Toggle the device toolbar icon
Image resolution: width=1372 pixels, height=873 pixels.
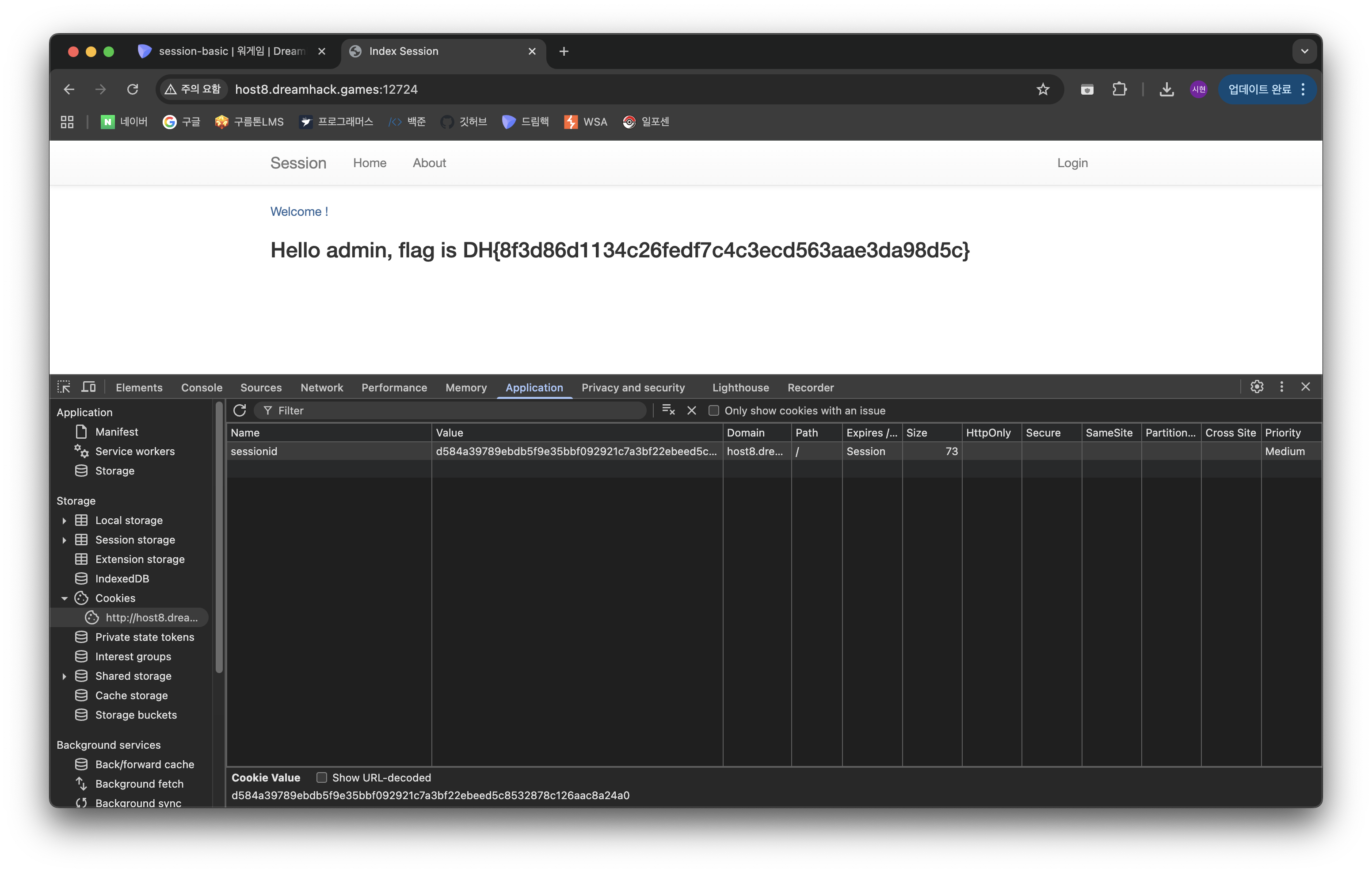[88, 387]
